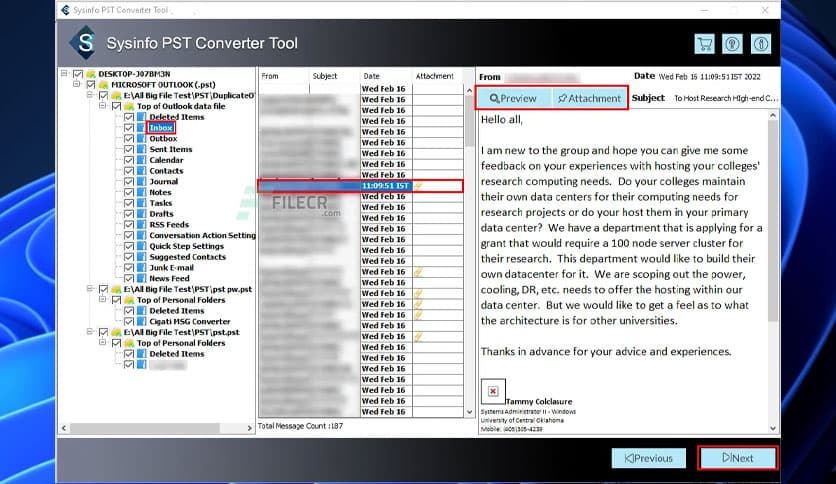This screenshot has width=836, height=484.
Task: Click the Outbox folder icon
Action: [x=141, y=138]
